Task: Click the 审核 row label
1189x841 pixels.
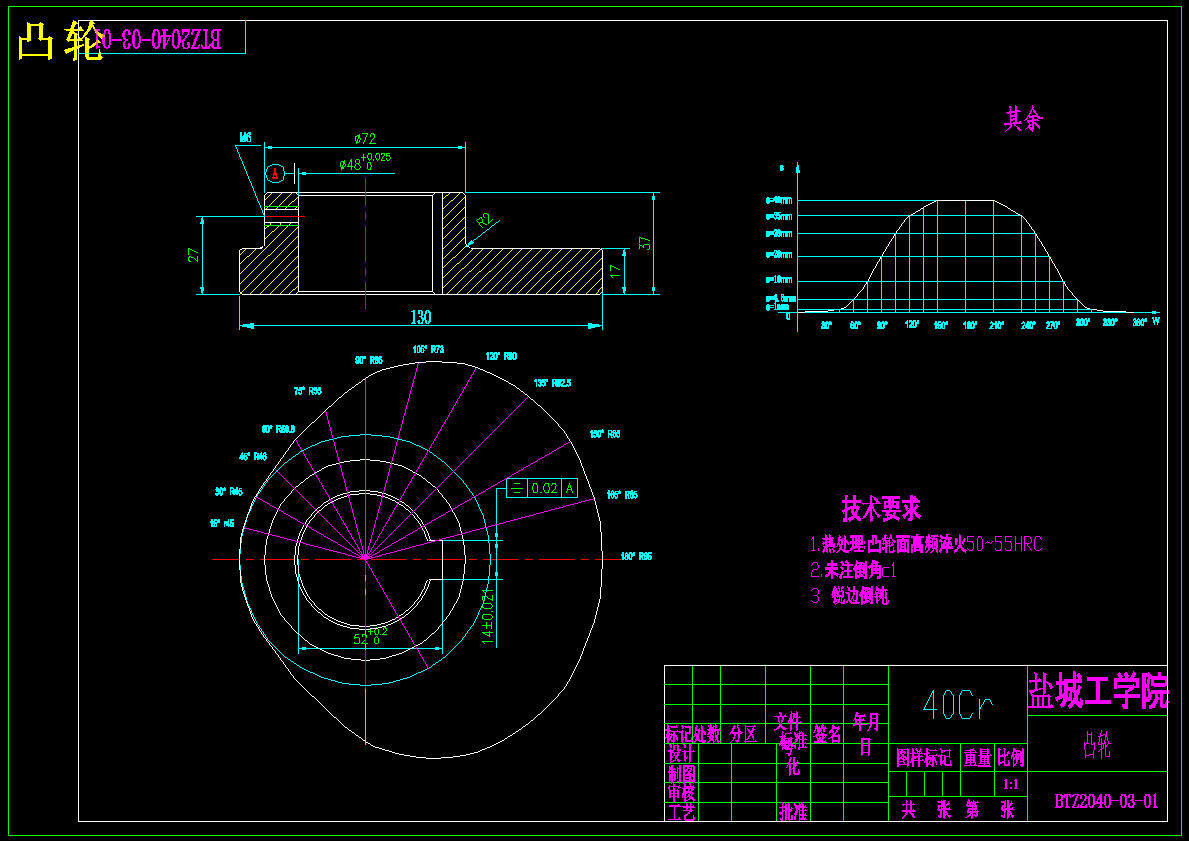Action: (x=682, y=792)
